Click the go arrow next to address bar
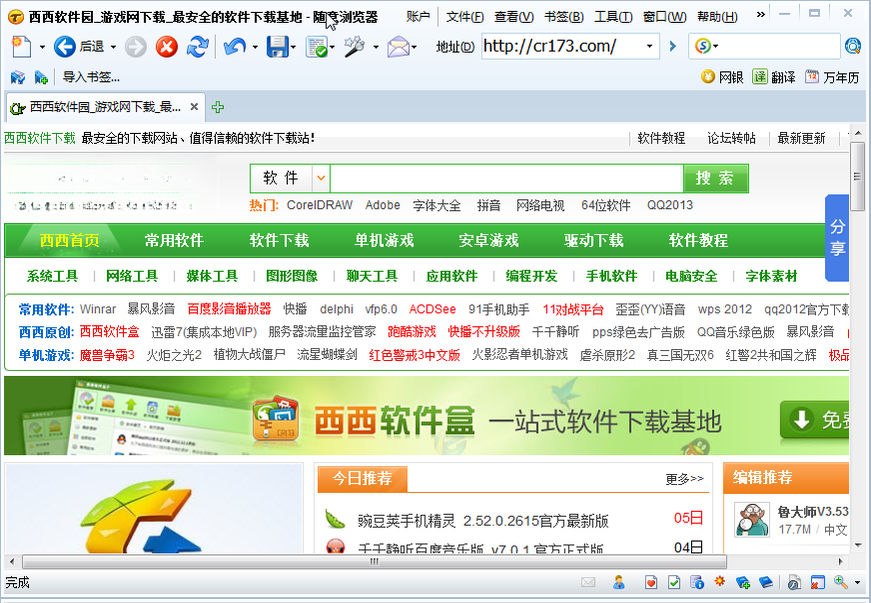The height and width of the screenshot is (603, 871). click(x=673, y=46)
